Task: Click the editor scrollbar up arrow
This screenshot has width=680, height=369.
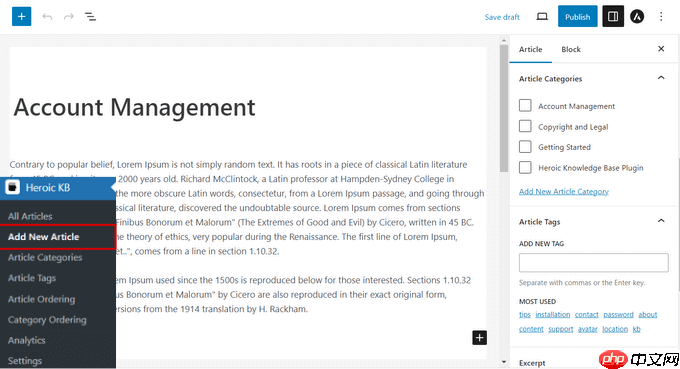Action: click(x=503, y=40)
